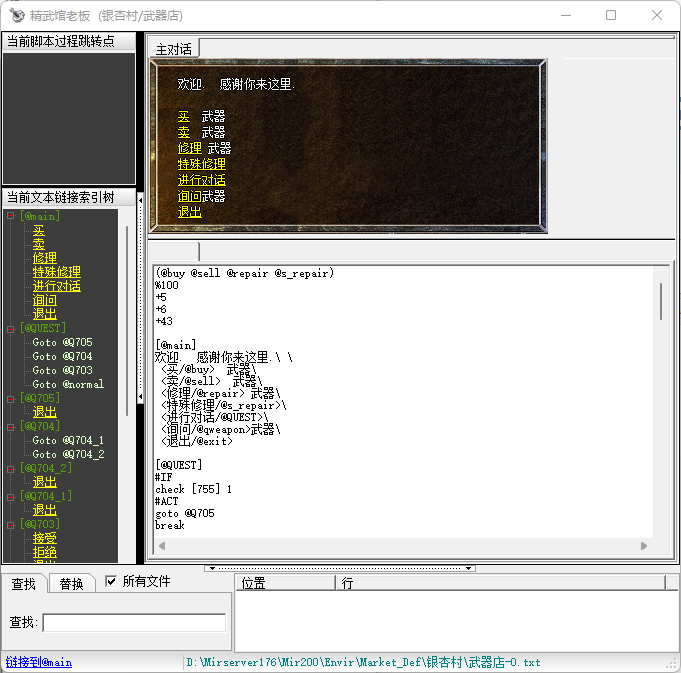Select 特殊修理 in the link index tree
This screenshot has width=681, height=673.
56,272
